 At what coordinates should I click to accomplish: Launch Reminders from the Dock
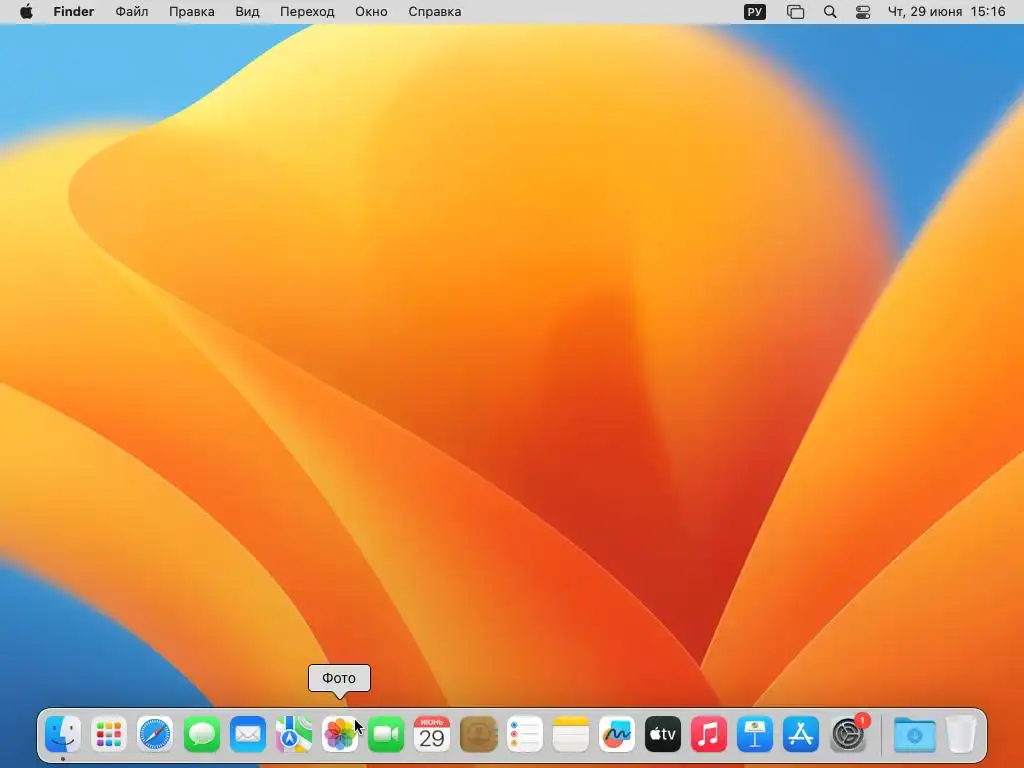tap(524, 735)
